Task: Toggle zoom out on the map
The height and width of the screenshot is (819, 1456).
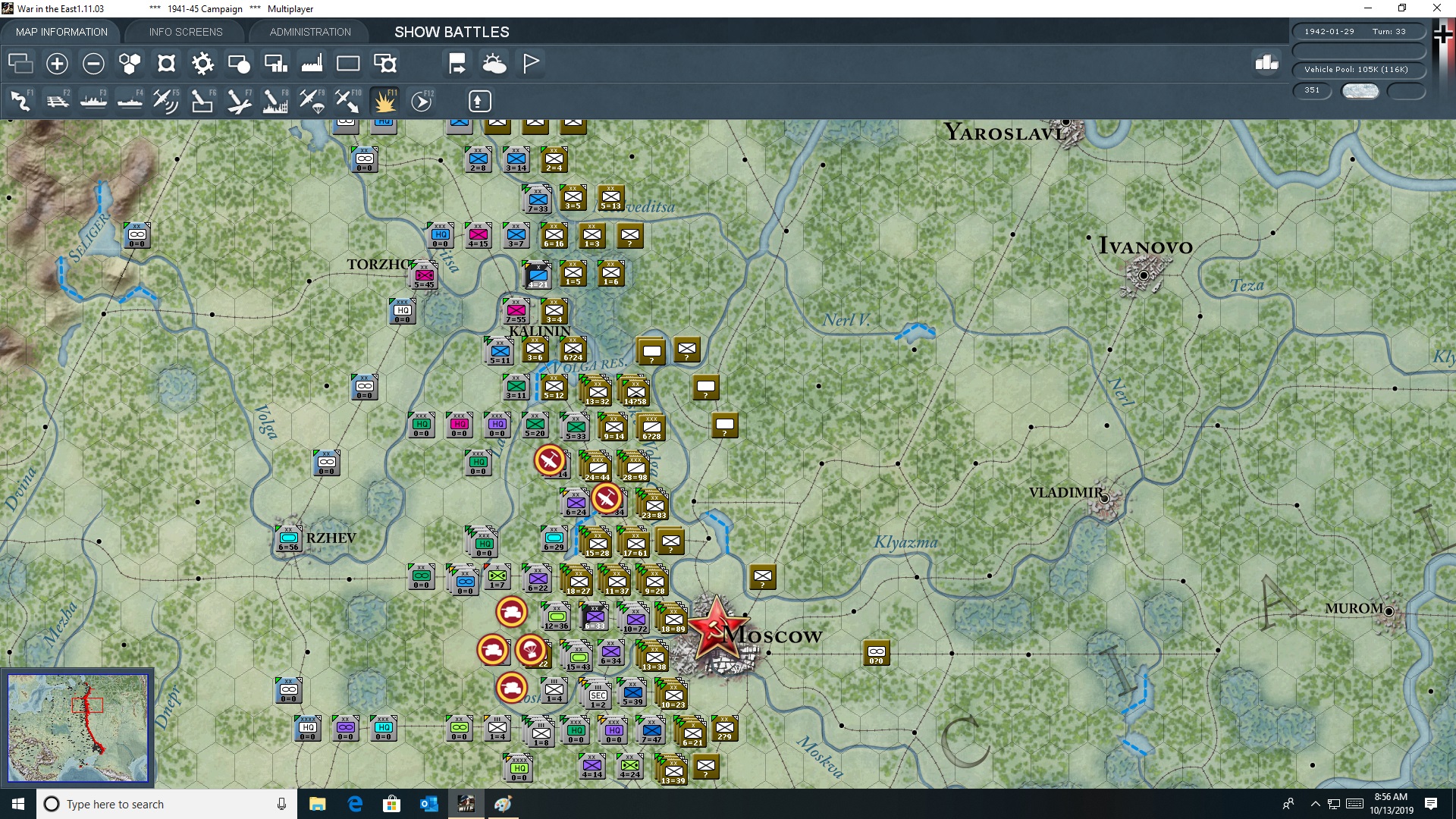Action: click(93, 64)
